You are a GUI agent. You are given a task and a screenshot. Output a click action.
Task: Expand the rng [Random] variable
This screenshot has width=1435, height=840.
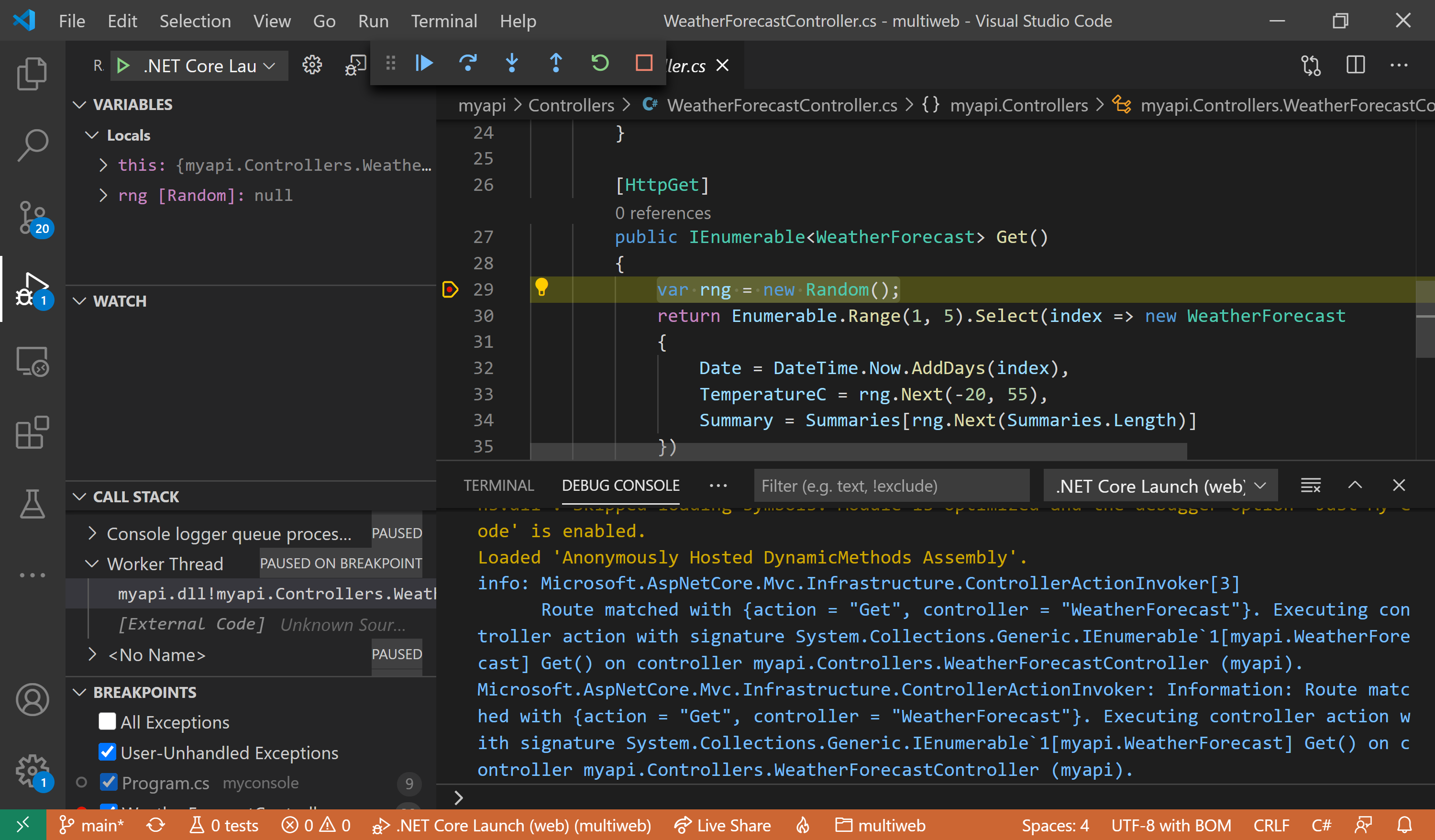tap(103, 195)
